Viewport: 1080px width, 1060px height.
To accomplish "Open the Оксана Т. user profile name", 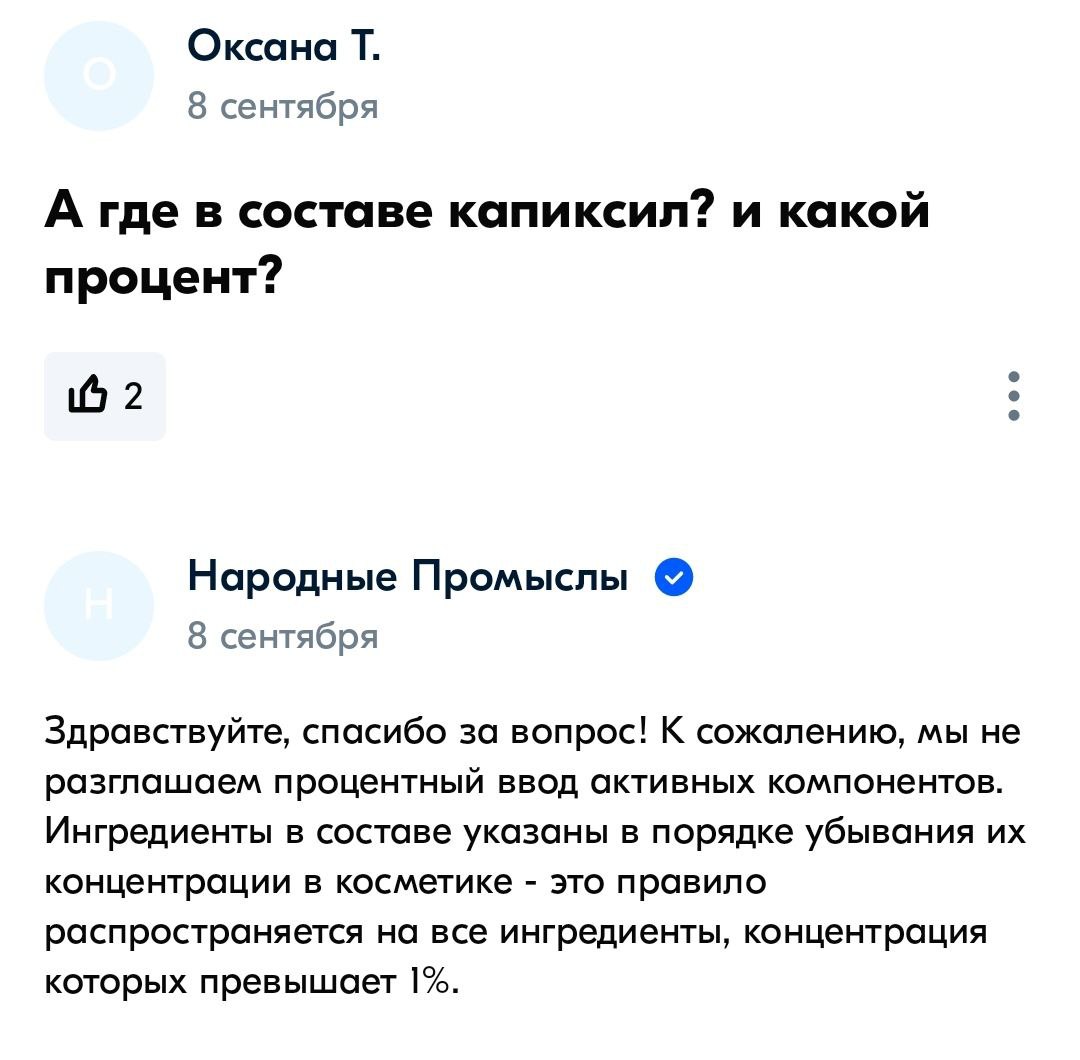I will (x=283, y=48).
